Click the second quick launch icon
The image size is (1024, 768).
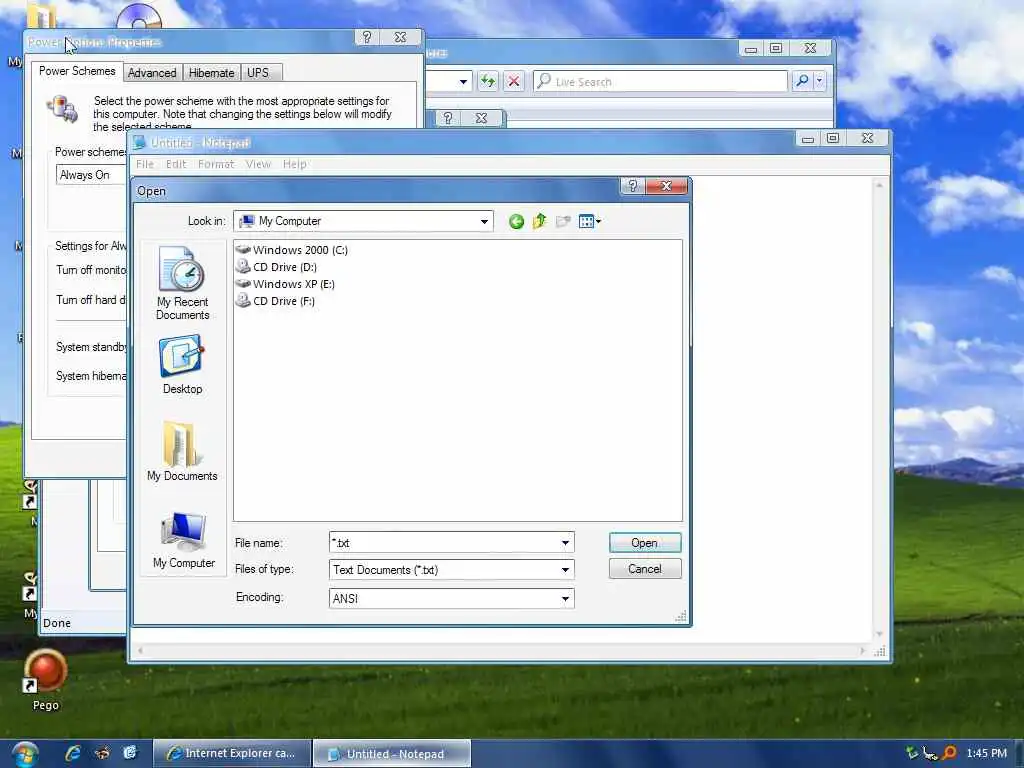[102, 753]
